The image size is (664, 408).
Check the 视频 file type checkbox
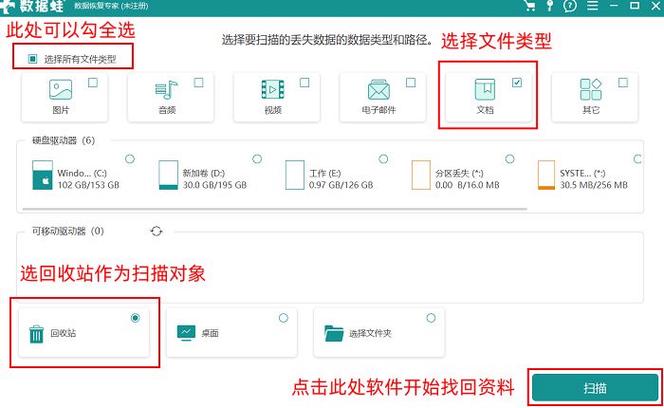(x=304, y=83)
